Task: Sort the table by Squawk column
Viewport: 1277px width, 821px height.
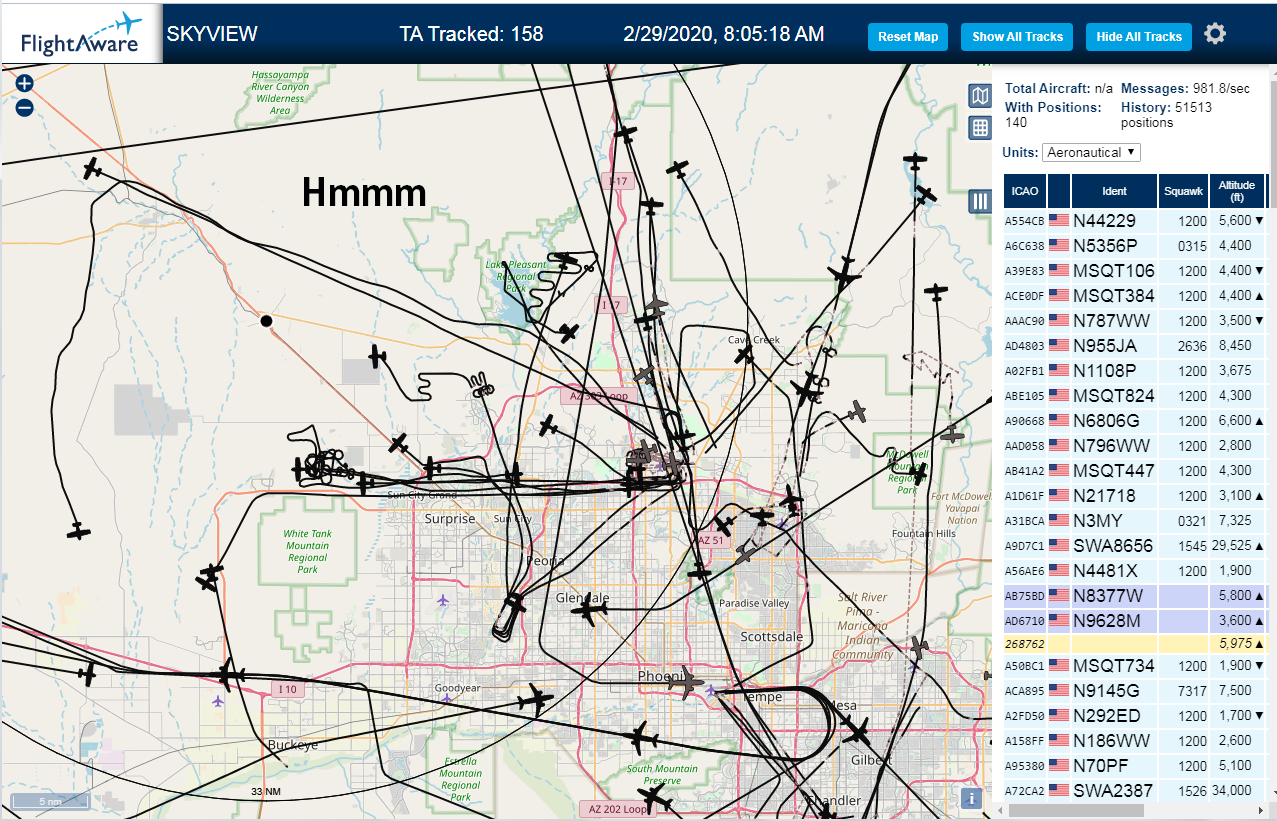Action: tap(1183, 191)
